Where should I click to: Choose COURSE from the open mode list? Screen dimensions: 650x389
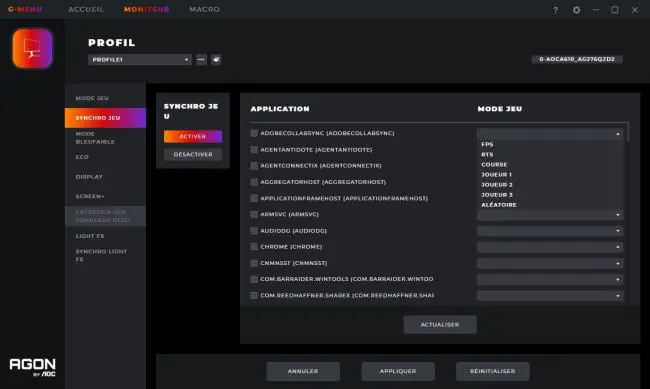click(494, 165)
